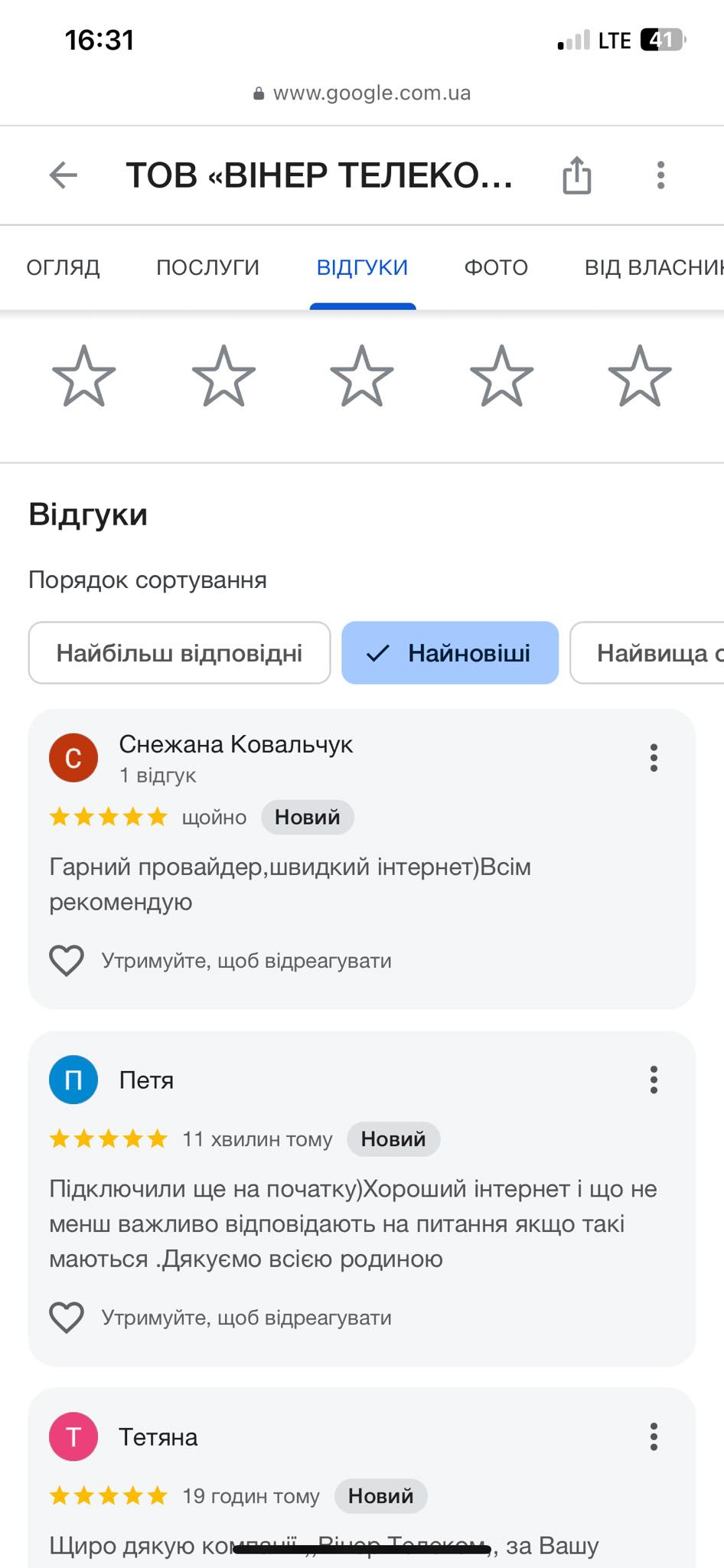
Task: Like Снежана Ковальчук's review heart
Action: pos(67,960)
